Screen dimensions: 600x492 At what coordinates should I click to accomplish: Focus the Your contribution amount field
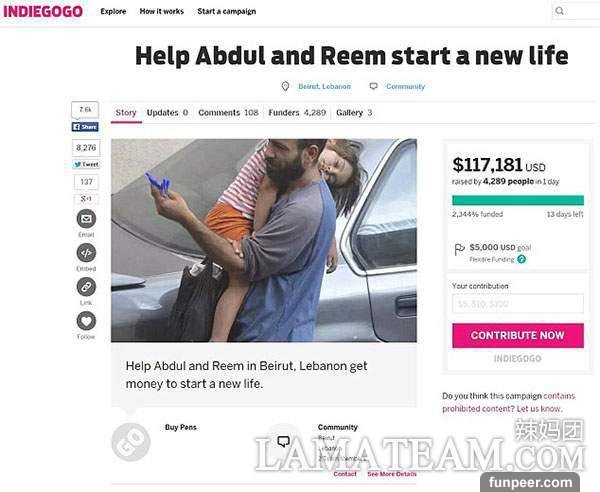(518, 304)
